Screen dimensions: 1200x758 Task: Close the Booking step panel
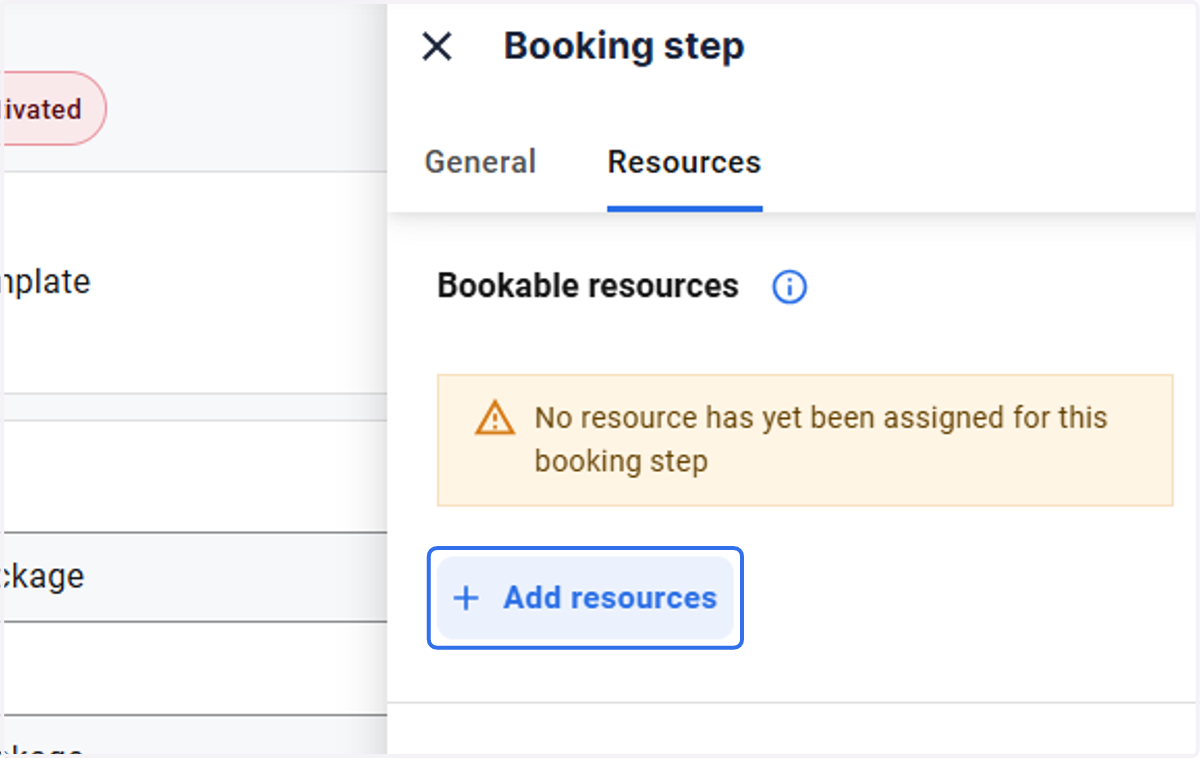coord(437,46)
